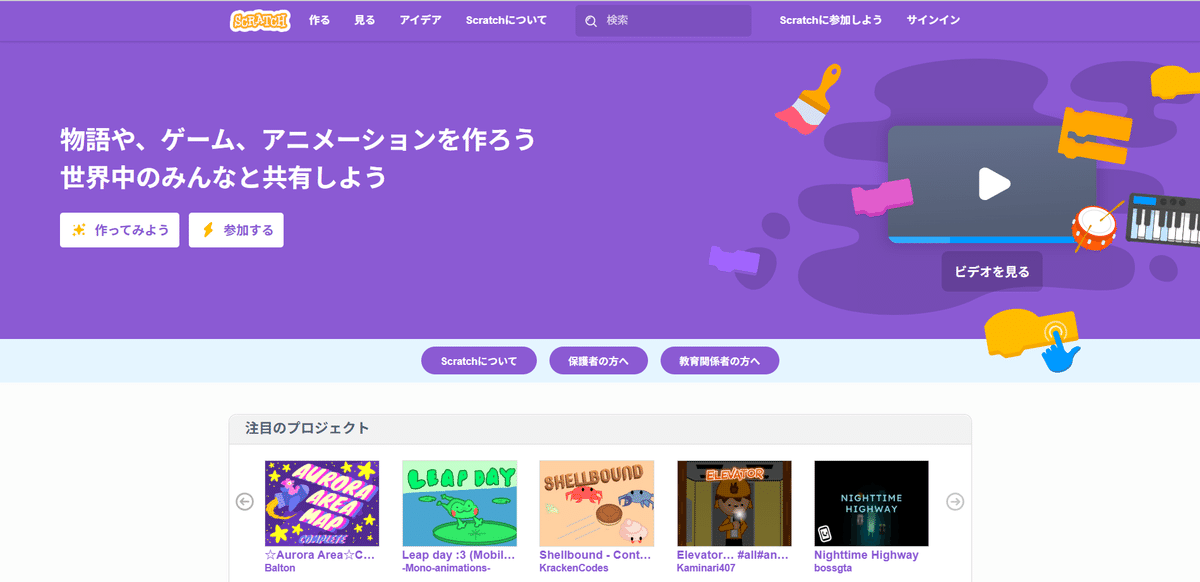
Task: Select Scratchについて in the navigation bar
Action: [506, 19]
